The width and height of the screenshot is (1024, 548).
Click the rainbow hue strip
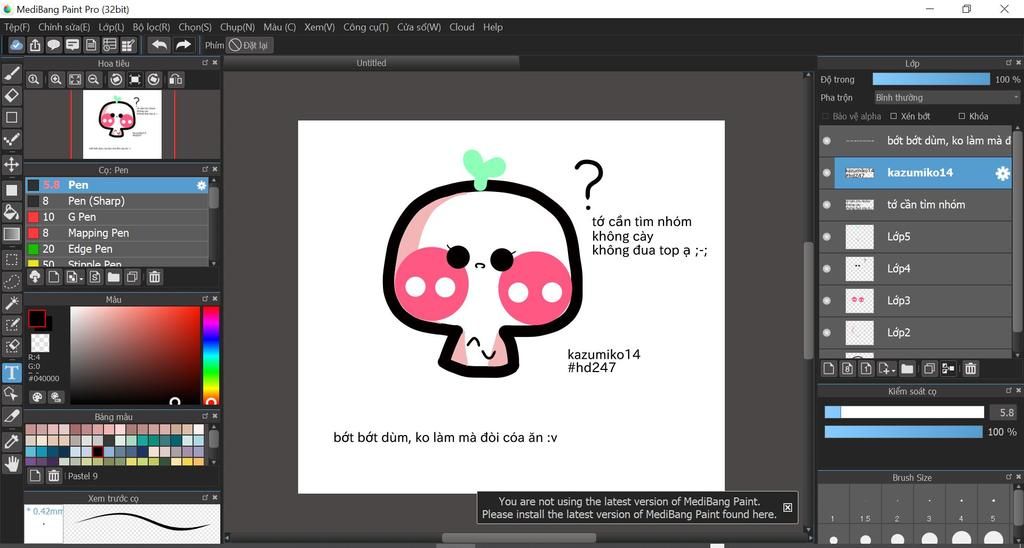[x=211, y=355]
